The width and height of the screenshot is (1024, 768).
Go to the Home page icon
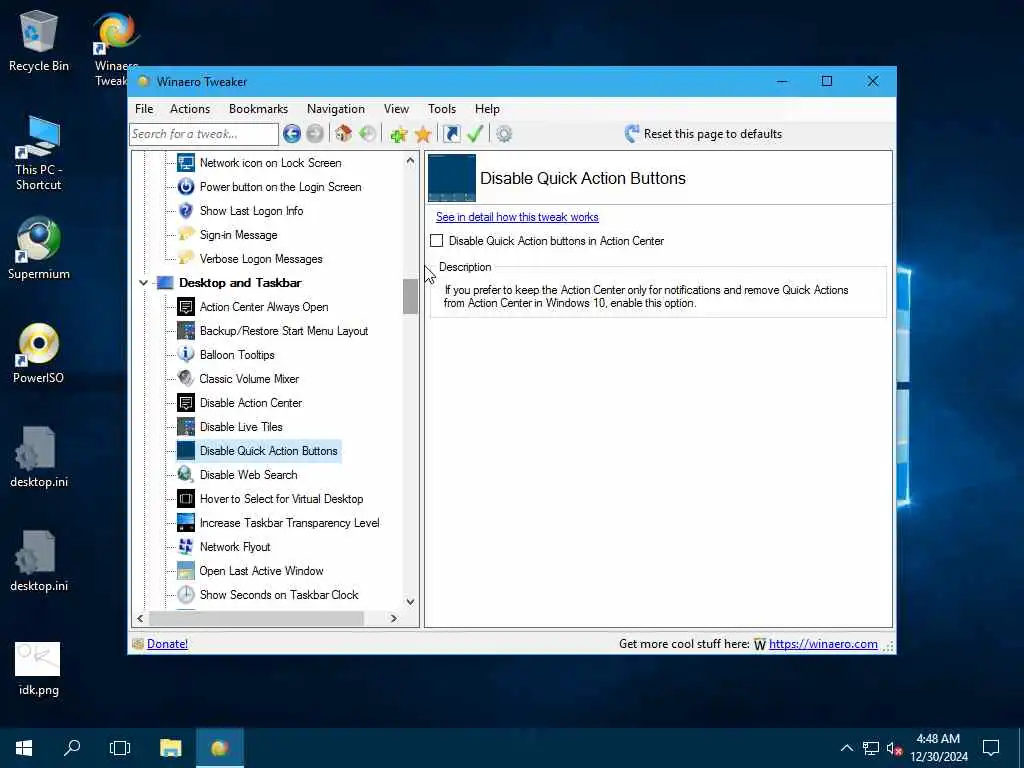(344, 134)
